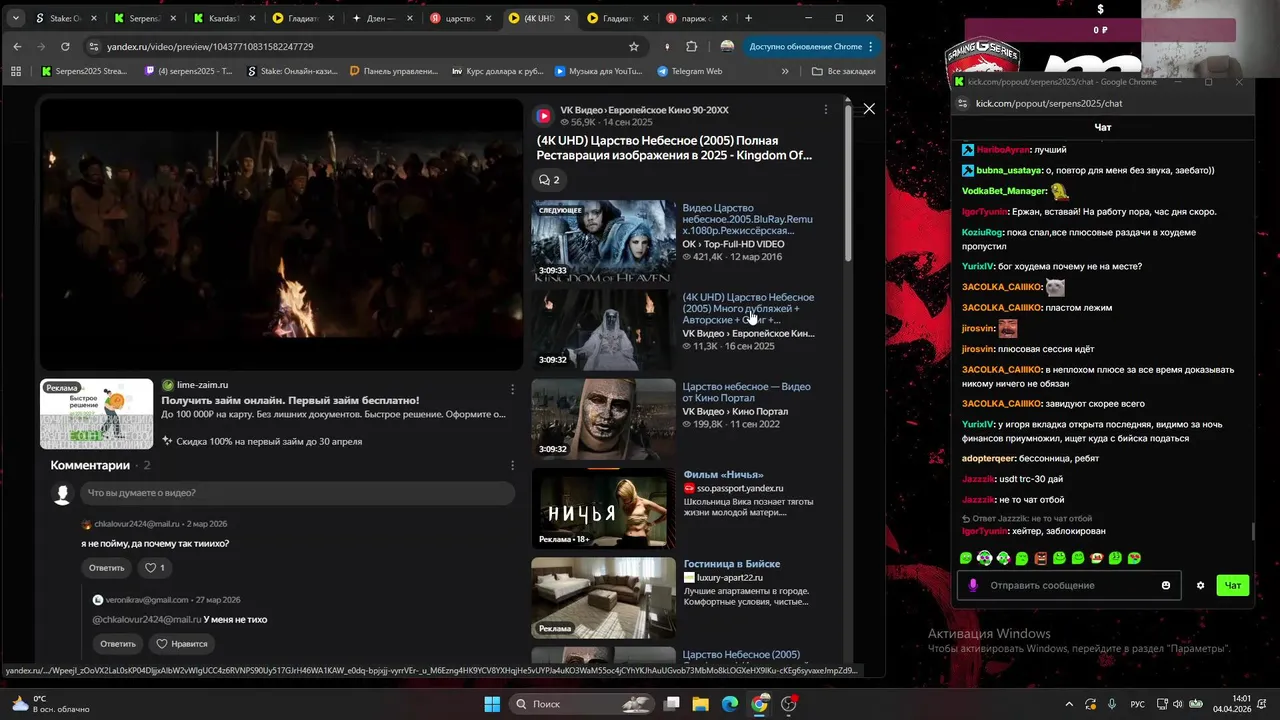Click Ответить under chkalovur2424 comment
Viewport: 1280px width, 720px height.
[107, 568]
